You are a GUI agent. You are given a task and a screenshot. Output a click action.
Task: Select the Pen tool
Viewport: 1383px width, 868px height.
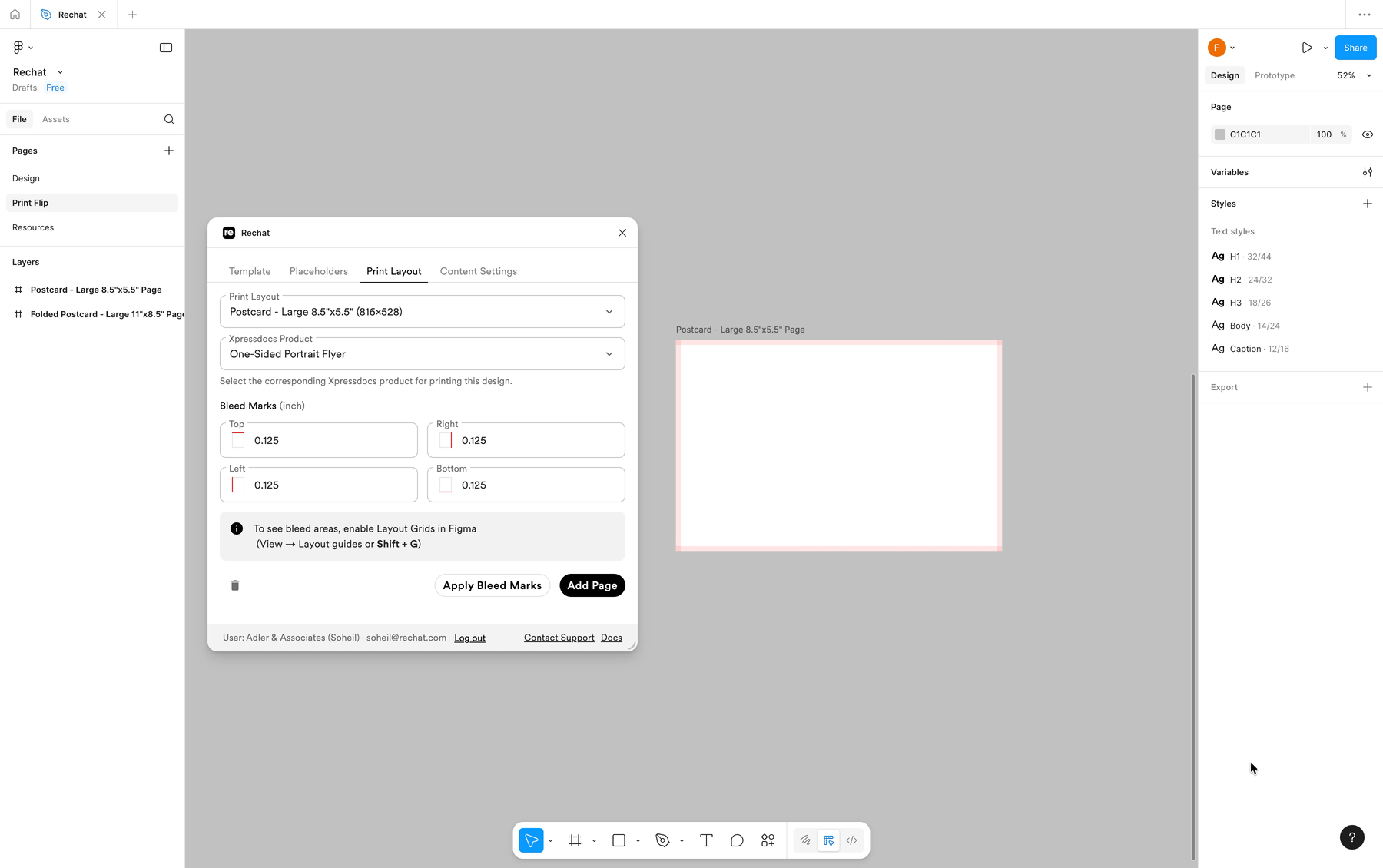[x=662, y=840]
